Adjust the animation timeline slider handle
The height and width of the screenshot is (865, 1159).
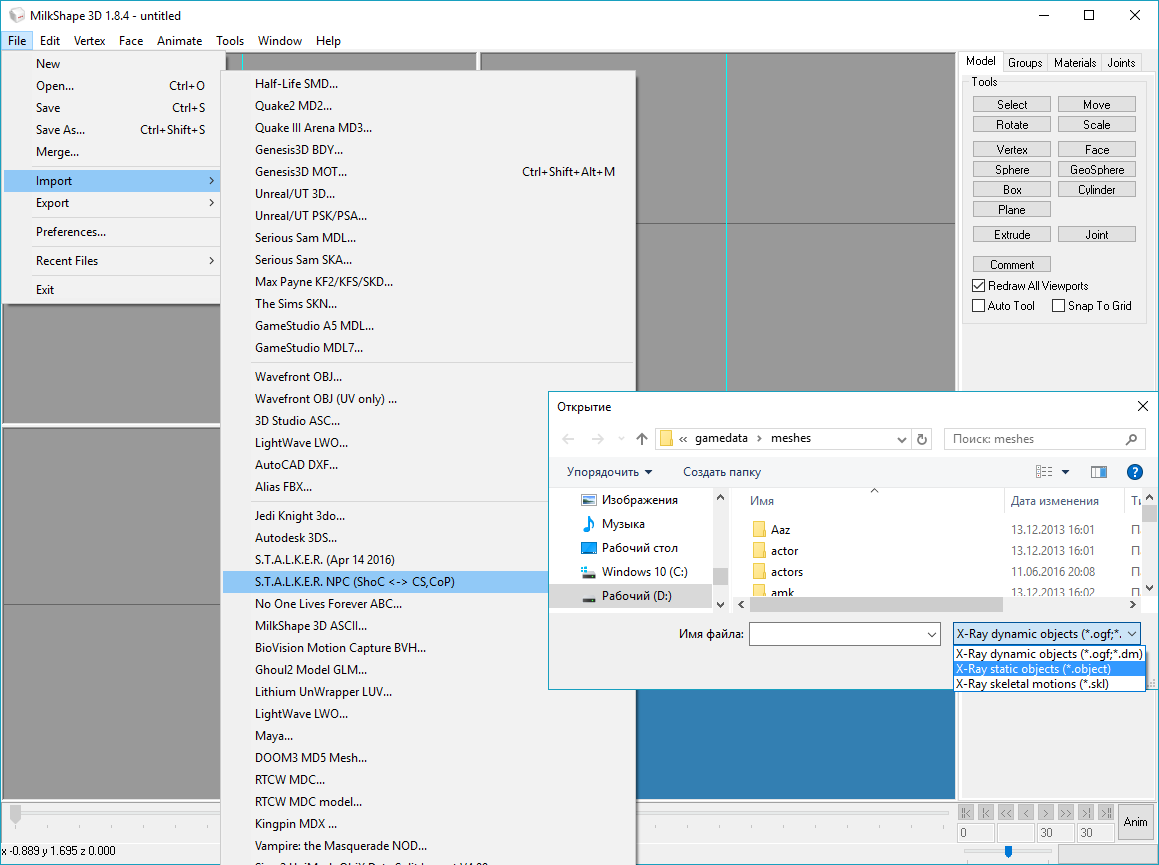(x=16, y=813)
